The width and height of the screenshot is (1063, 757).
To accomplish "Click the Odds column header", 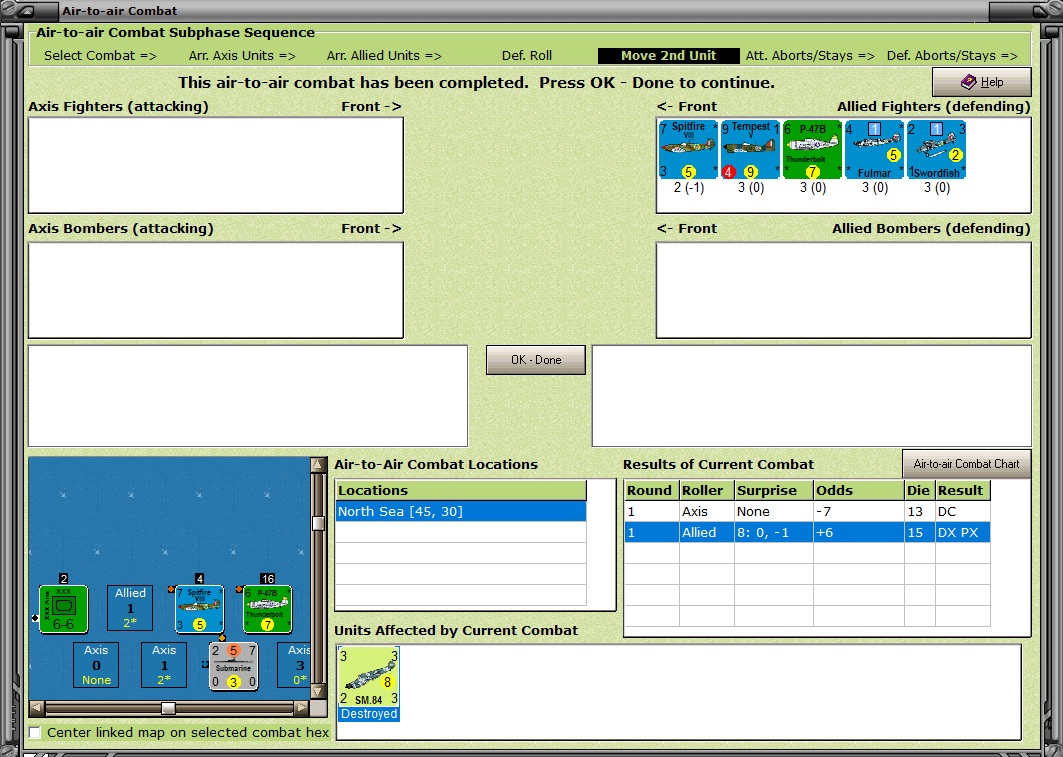I will (x=858, y=491).
